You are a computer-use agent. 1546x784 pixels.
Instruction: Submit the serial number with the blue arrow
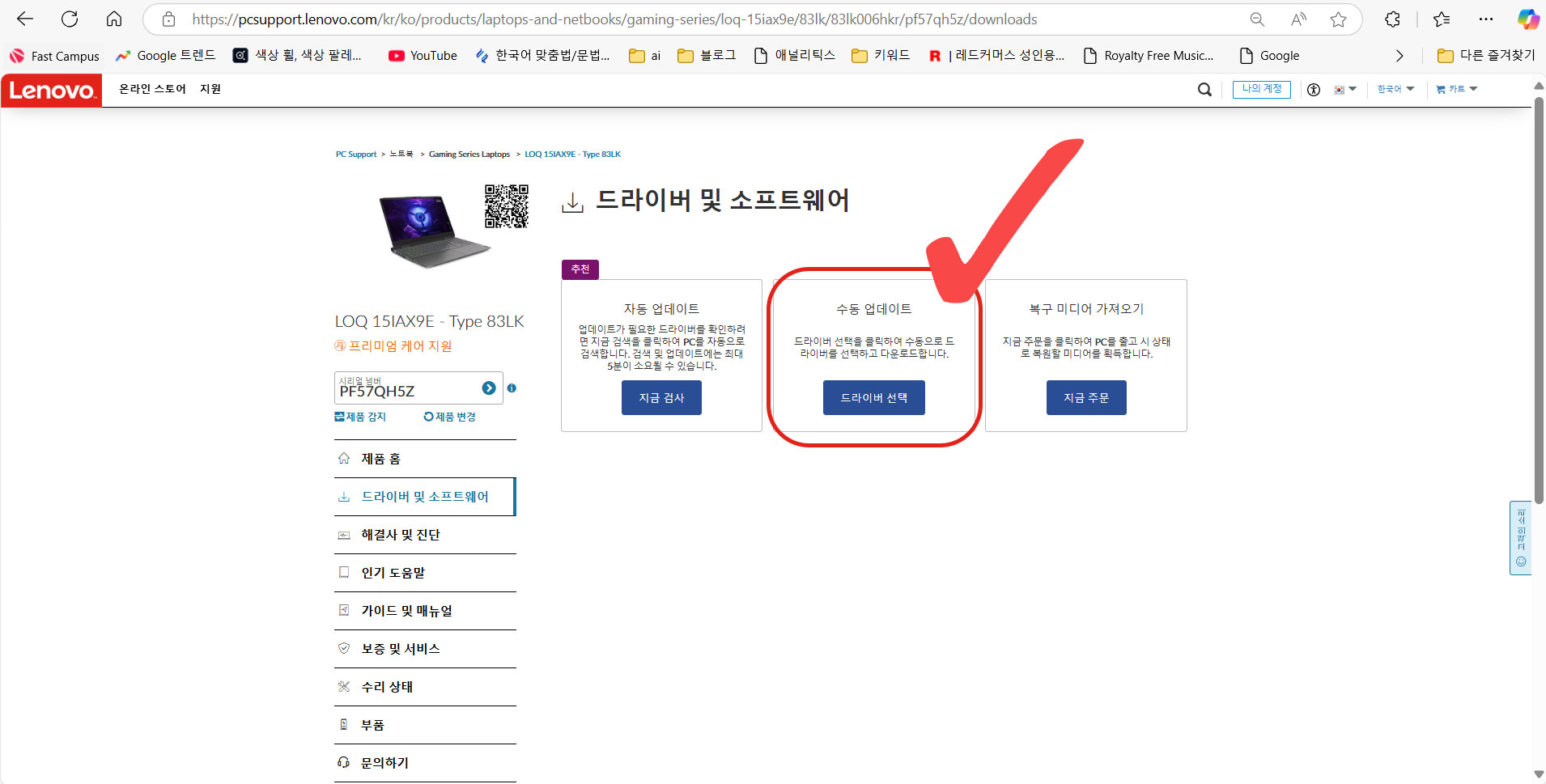489,388
